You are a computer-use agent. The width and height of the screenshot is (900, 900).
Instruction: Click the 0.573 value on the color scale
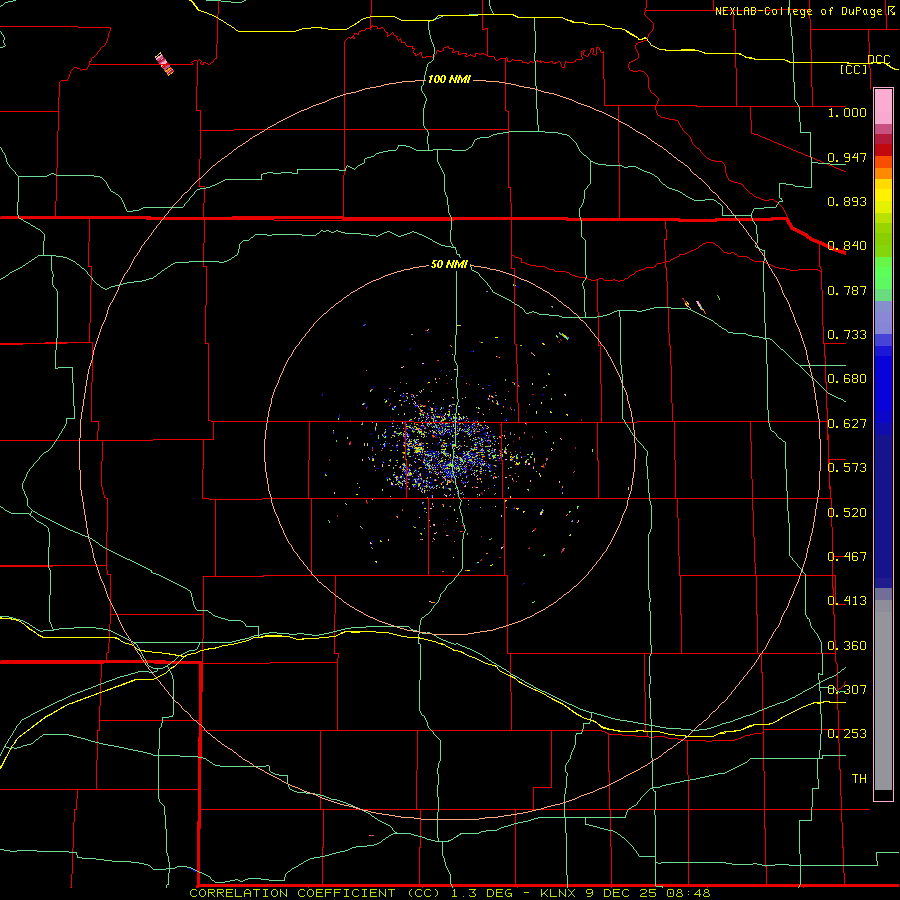pyautogui.click(x=847, y=468)
